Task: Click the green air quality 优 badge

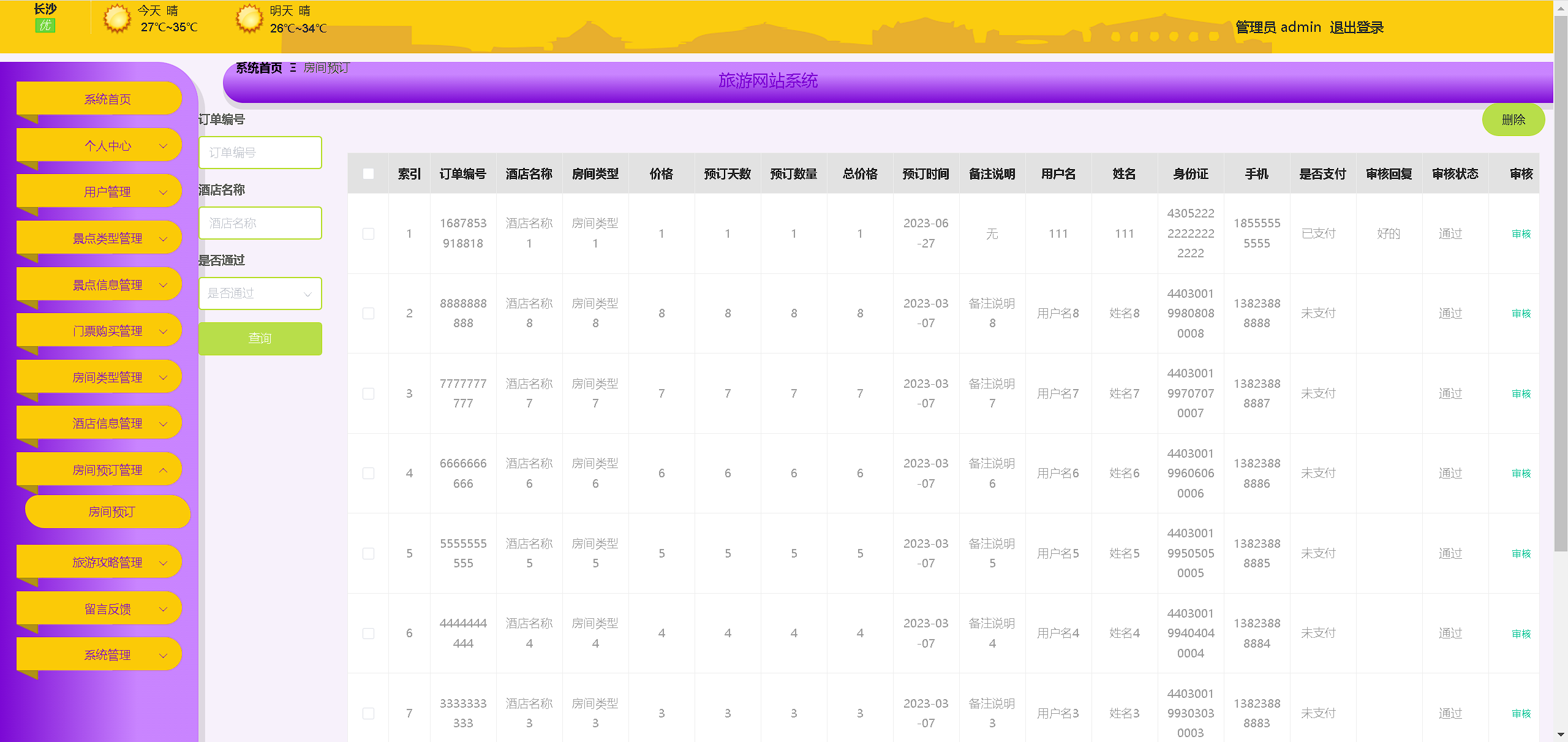Action: tap(45, 26)
